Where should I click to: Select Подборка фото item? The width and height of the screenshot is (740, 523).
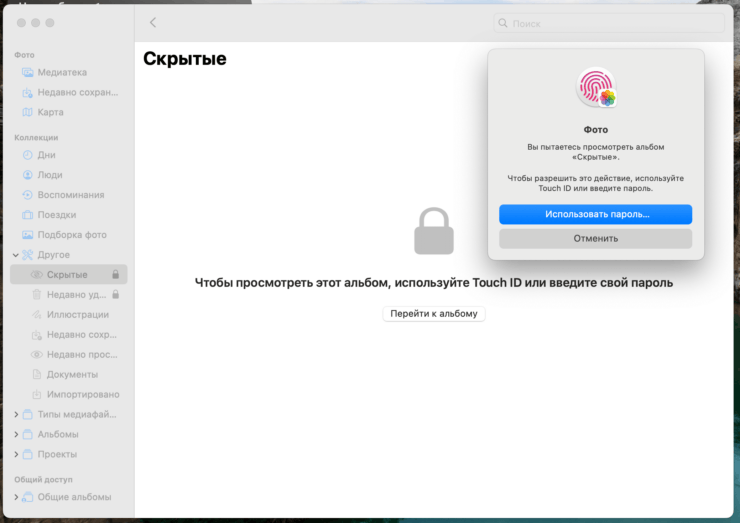(69, 235)
